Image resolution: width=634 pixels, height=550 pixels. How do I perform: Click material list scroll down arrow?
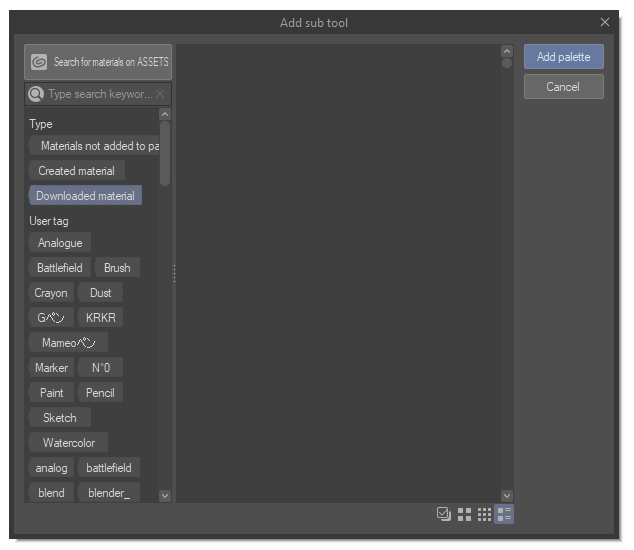506,495
